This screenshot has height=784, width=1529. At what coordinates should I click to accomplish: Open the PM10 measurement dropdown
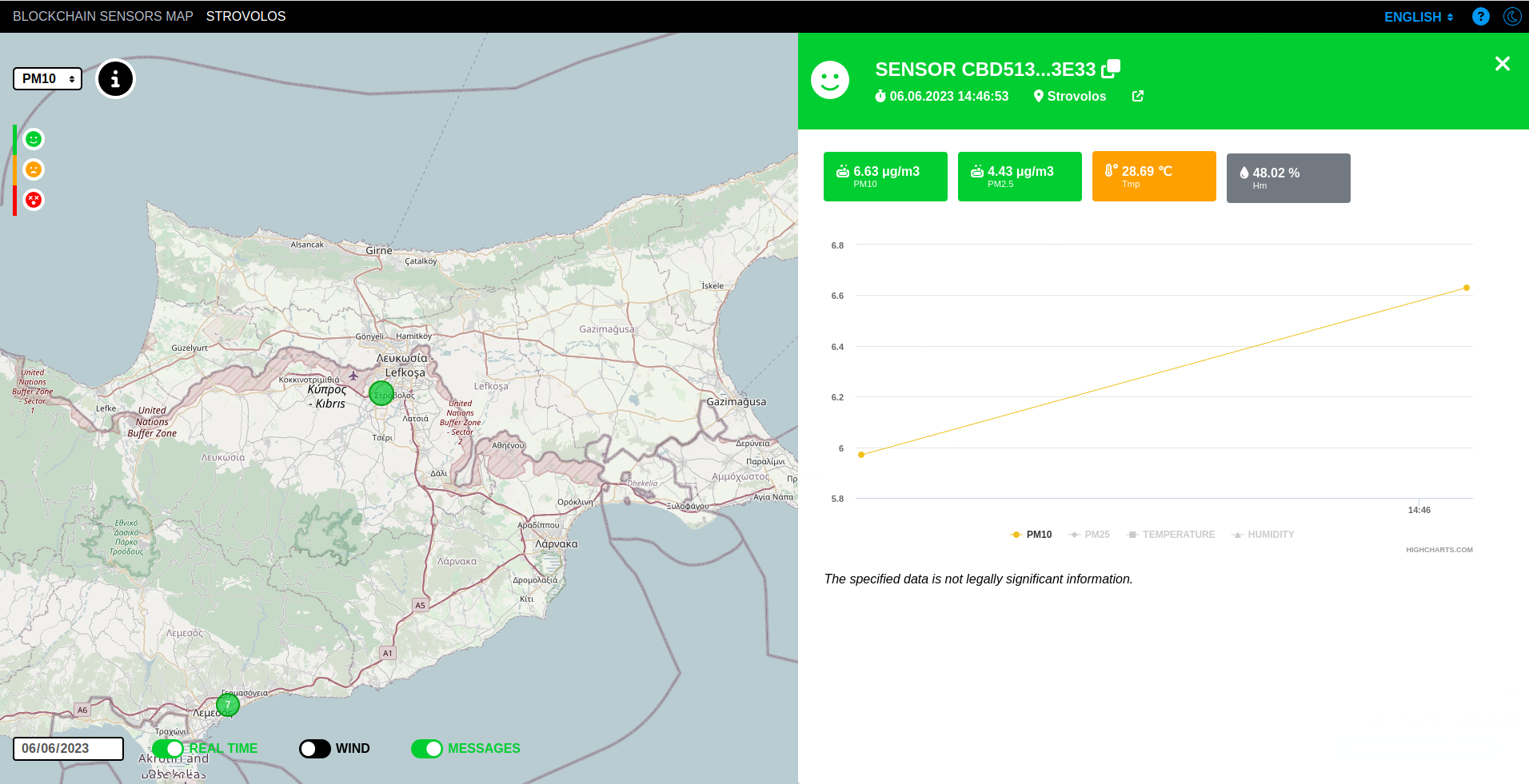47,78
